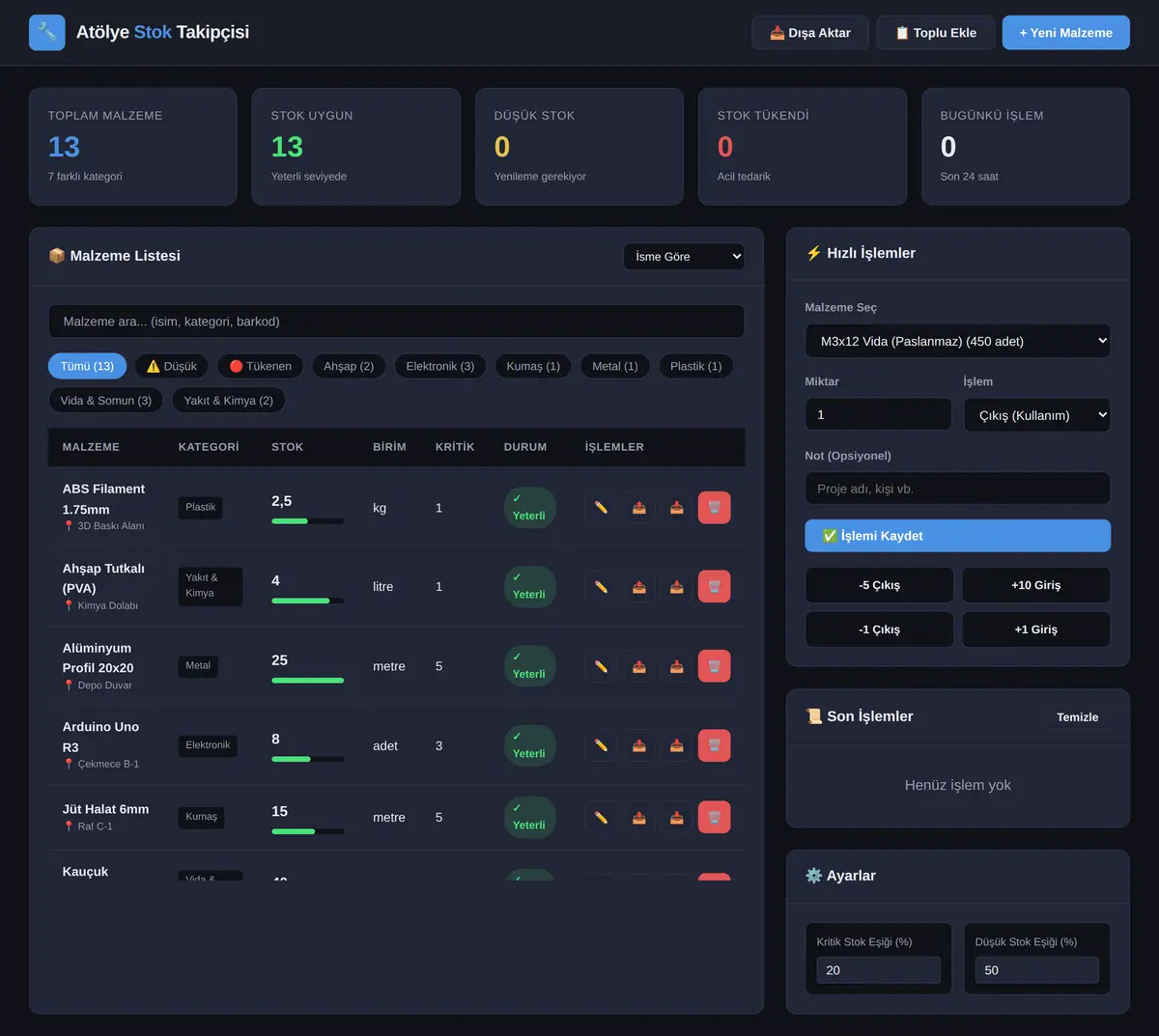Viewport: 1159px width, 1036px height.
Task: Click the Miktar quantity field
Action: (879, 414)
